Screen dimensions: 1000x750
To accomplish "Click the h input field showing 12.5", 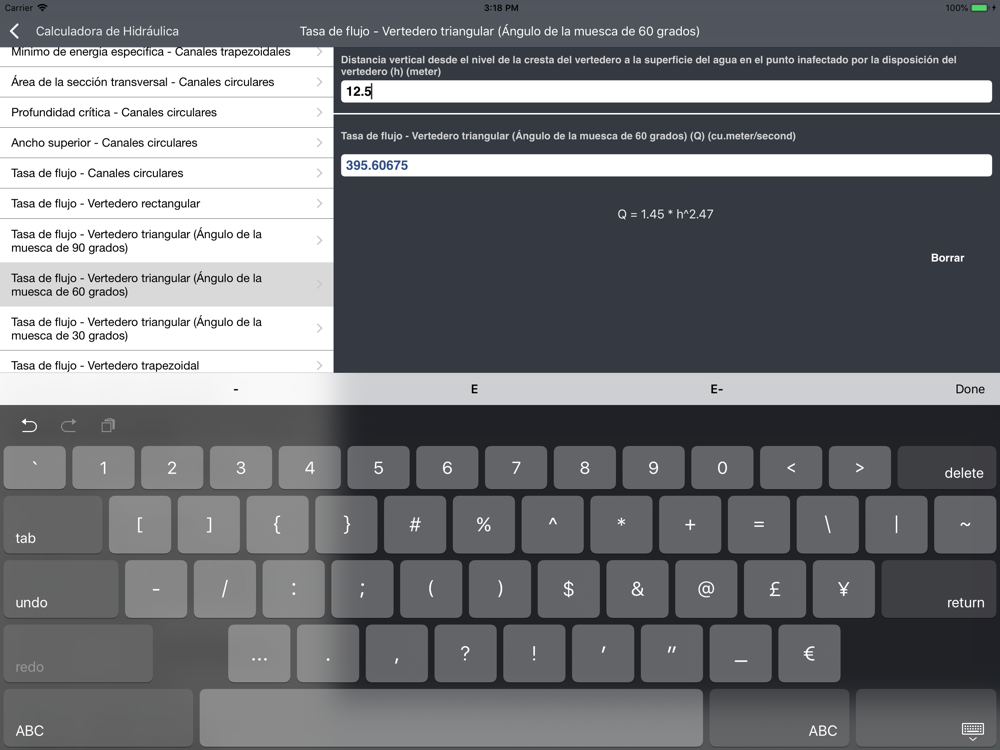I will 666,91.
